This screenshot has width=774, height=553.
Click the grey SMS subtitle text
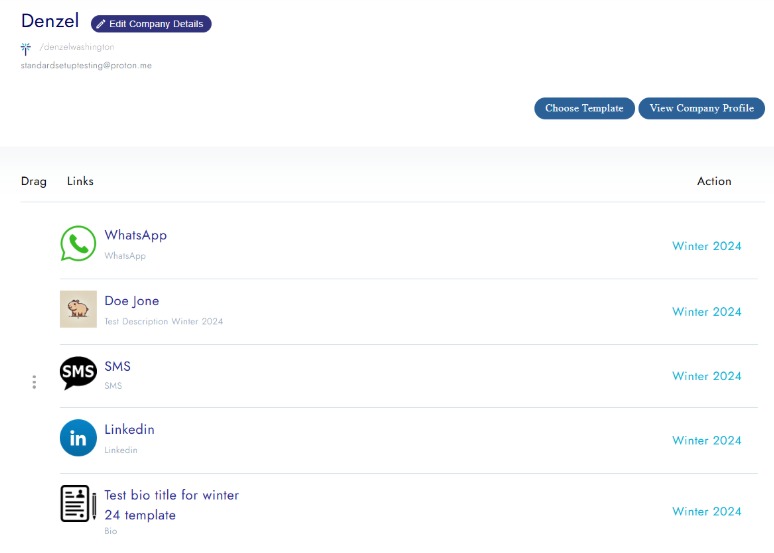click(x=113, y=386)
